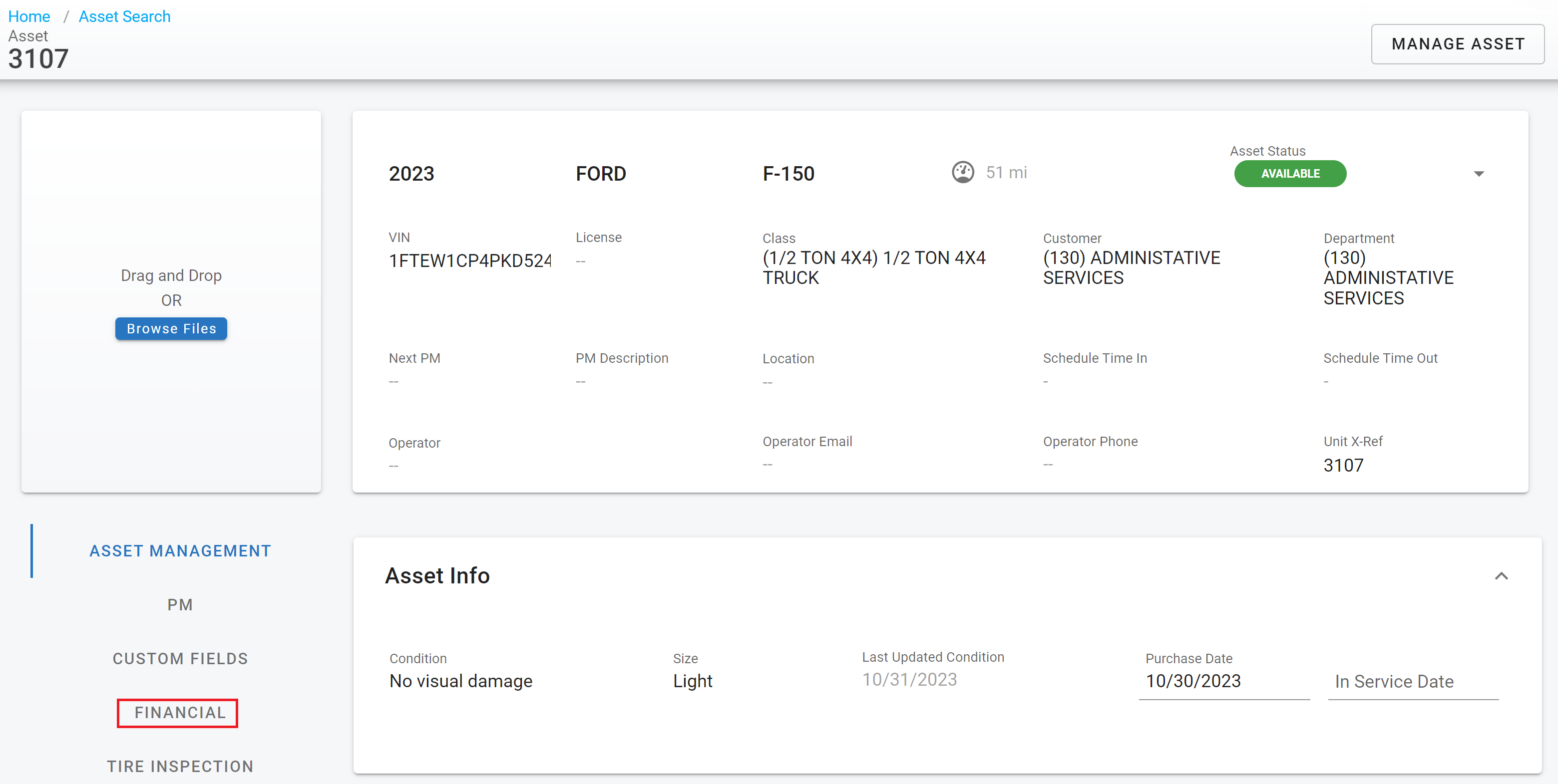Click the Unit X-Ref value 3107
The height and width of the screenshot is (784, 1558).
(1343, 466)
